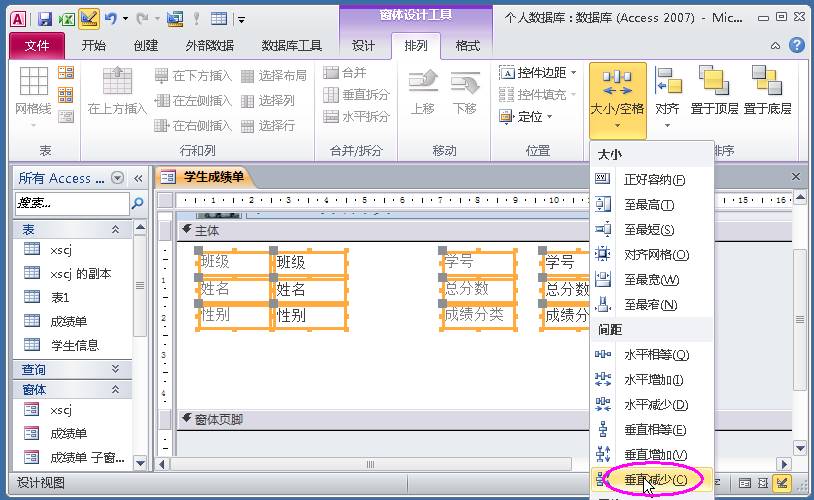The height and width of the screenshot is (500, 814).
Task: Click the 合并 merge button
Action: tap(345, 73)
